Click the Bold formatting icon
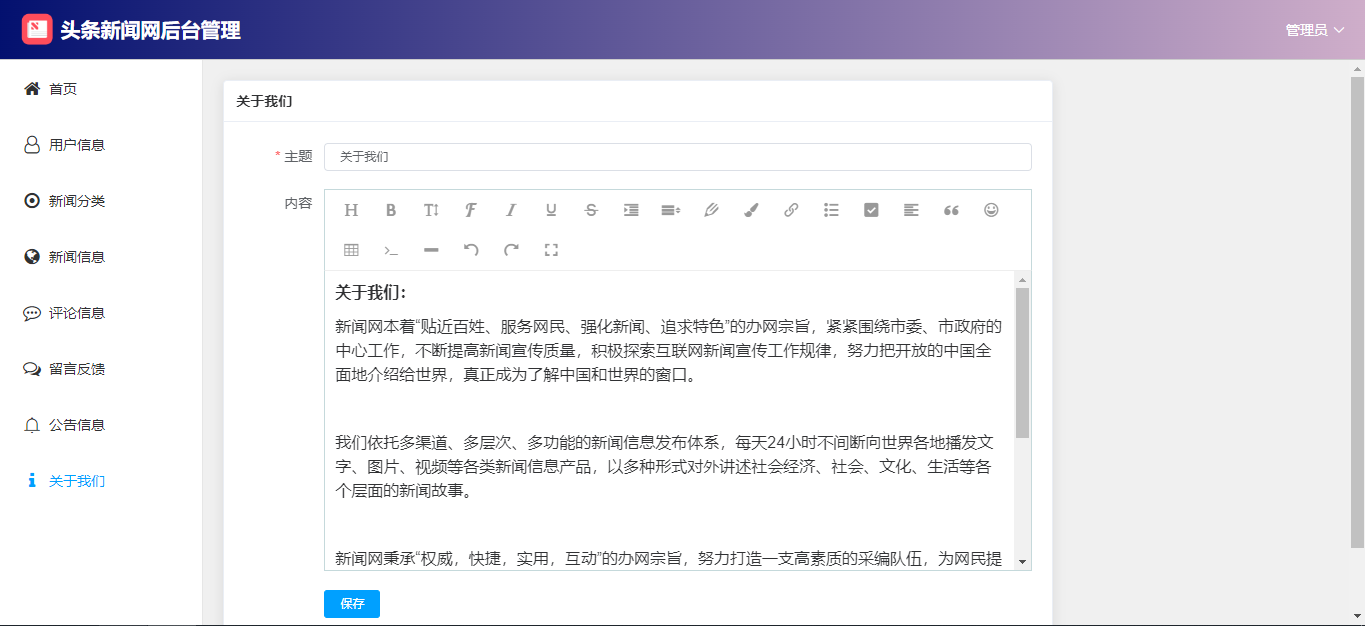 pos(391,210)
